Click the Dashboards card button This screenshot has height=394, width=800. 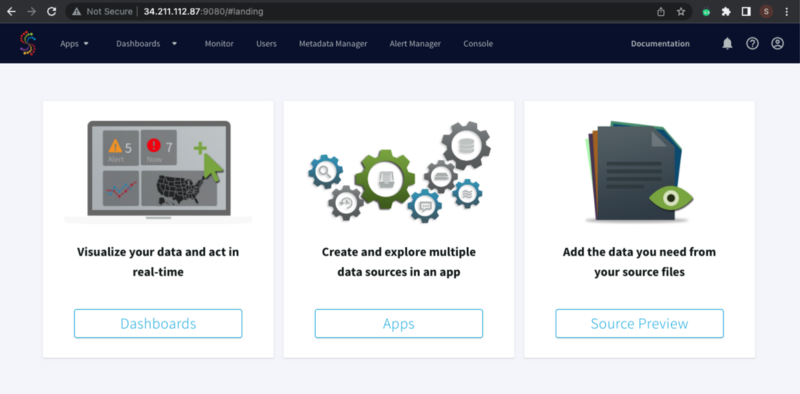(158, 324)
